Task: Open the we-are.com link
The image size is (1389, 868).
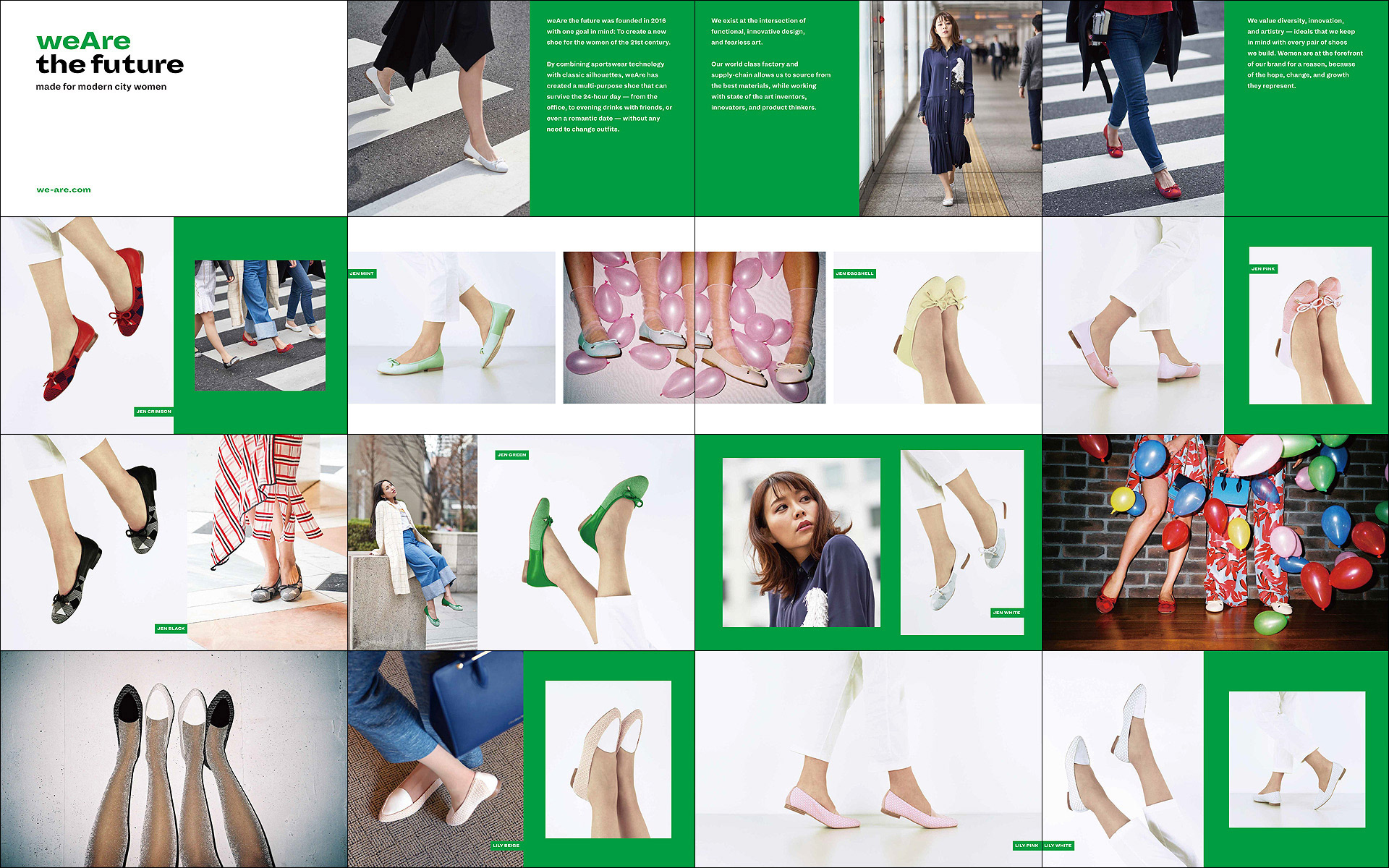Action: [64, 190]
